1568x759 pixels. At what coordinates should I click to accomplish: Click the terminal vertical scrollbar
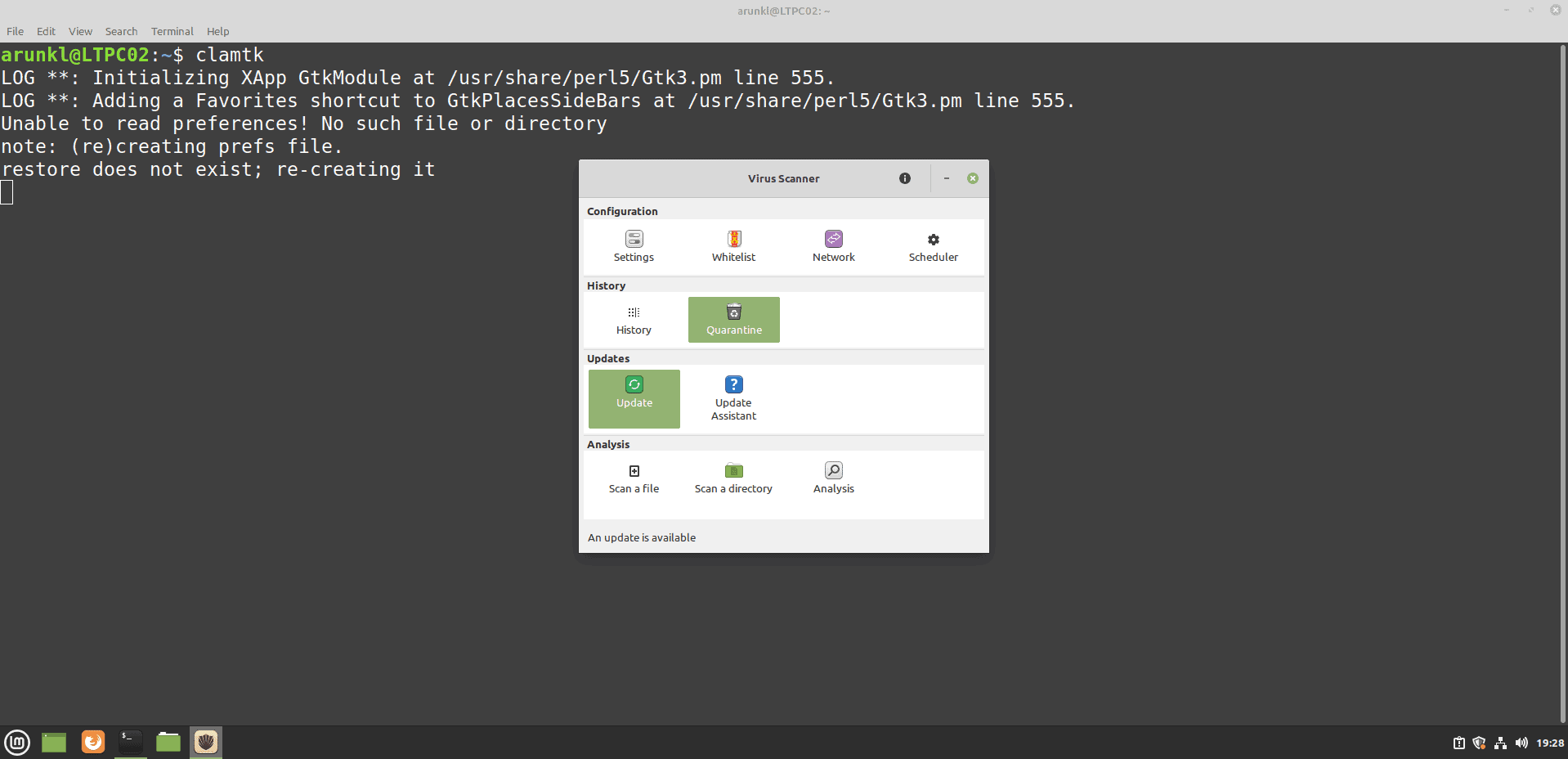point(1563,384)
